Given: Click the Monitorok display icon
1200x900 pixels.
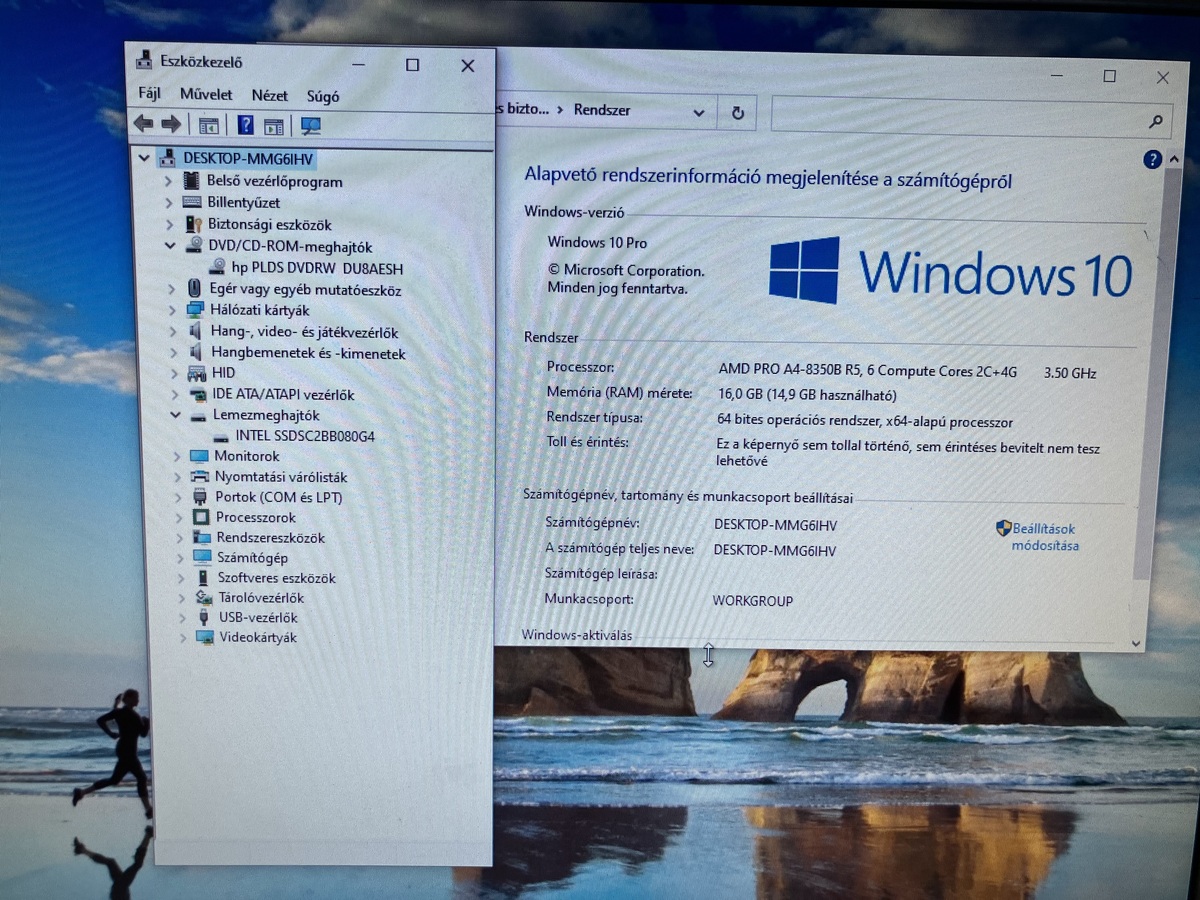Looking at the screenshot, I should (x=199, y=456).
